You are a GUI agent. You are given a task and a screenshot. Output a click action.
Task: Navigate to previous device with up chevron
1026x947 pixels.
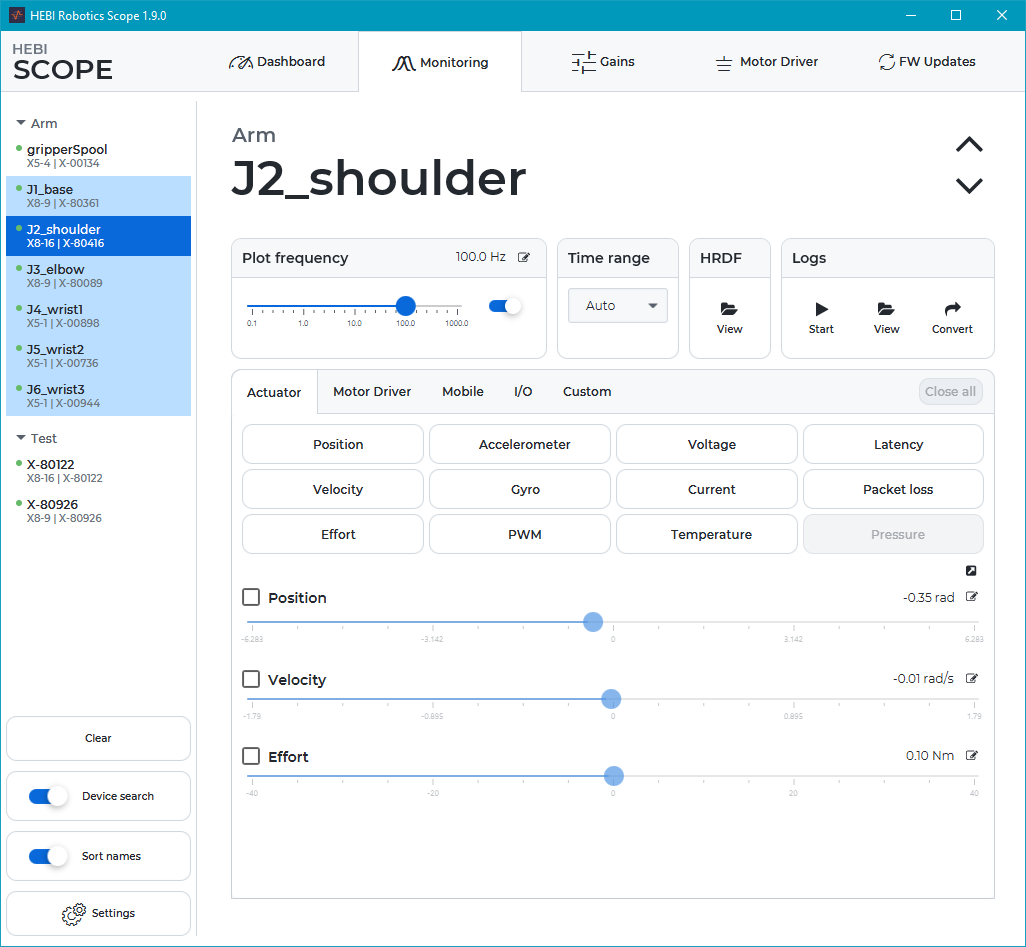968,145
